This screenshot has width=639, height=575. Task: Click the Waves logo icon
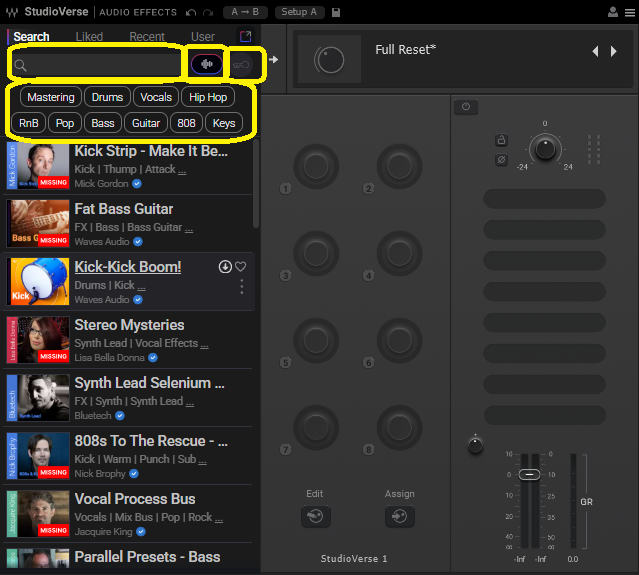(x=12, y=12)
